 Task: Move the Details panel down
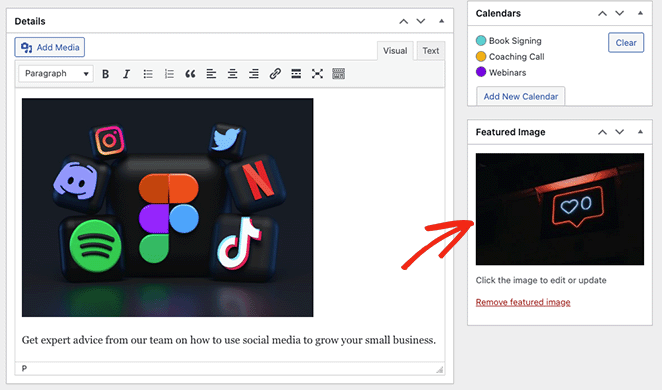click(421, 21)
